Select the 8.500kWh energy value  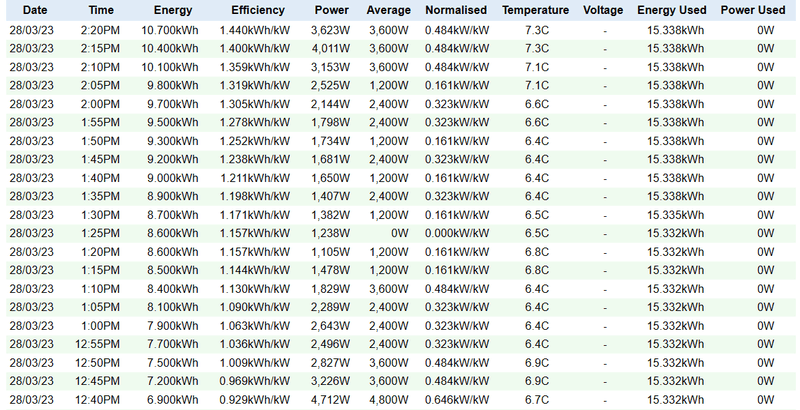click(172, 270)
